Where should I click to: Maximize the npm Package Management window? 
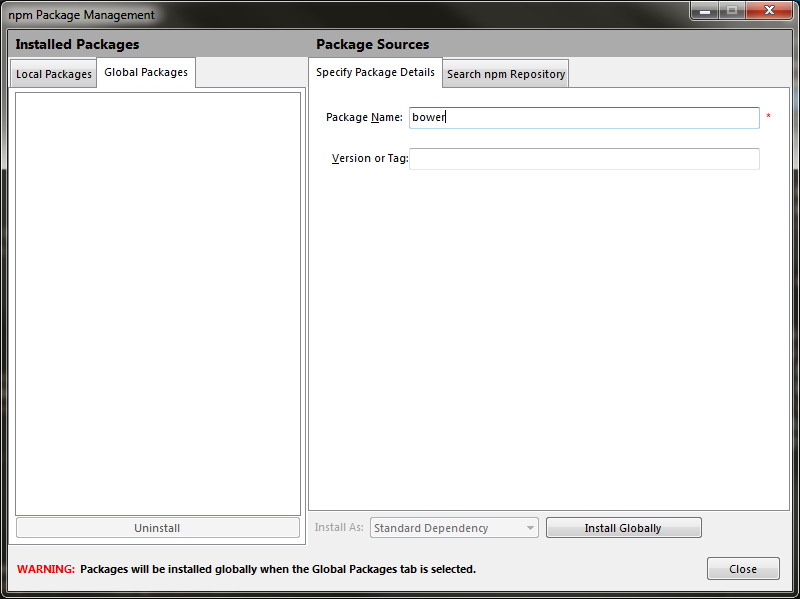pyautogui.click(x=732, y=10)
